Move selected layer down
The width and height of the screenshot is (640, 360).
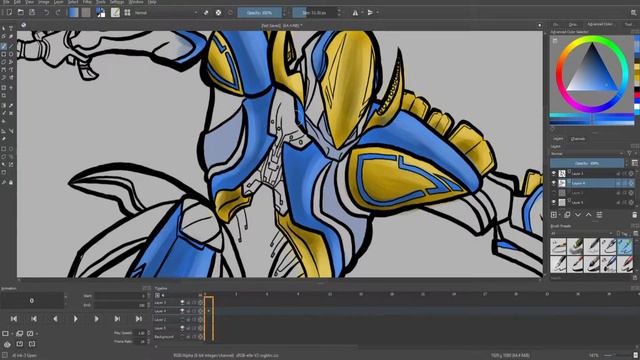coord(578,215)
